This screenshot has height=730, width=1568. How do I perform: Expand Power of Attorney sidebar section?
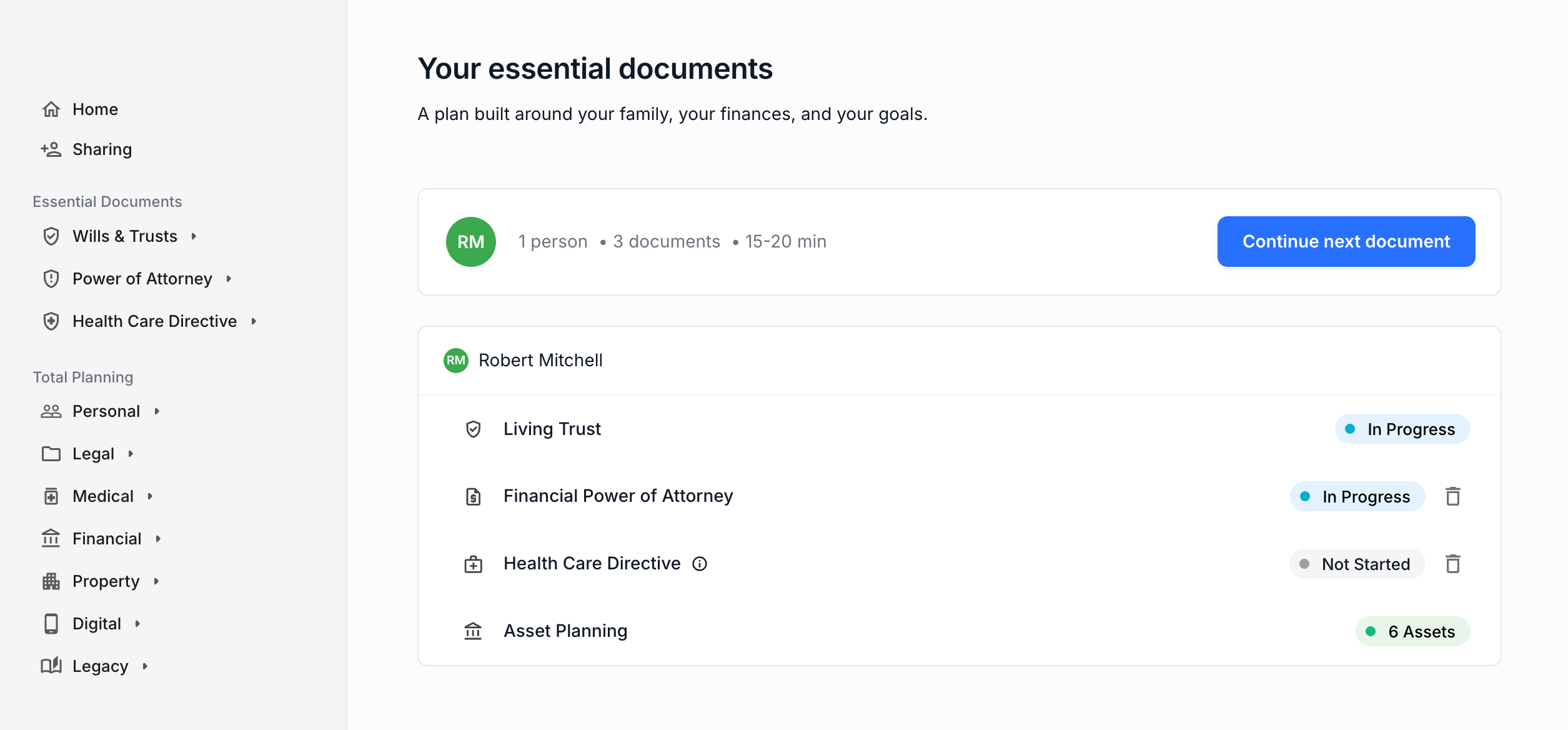(x=229, y=279)
